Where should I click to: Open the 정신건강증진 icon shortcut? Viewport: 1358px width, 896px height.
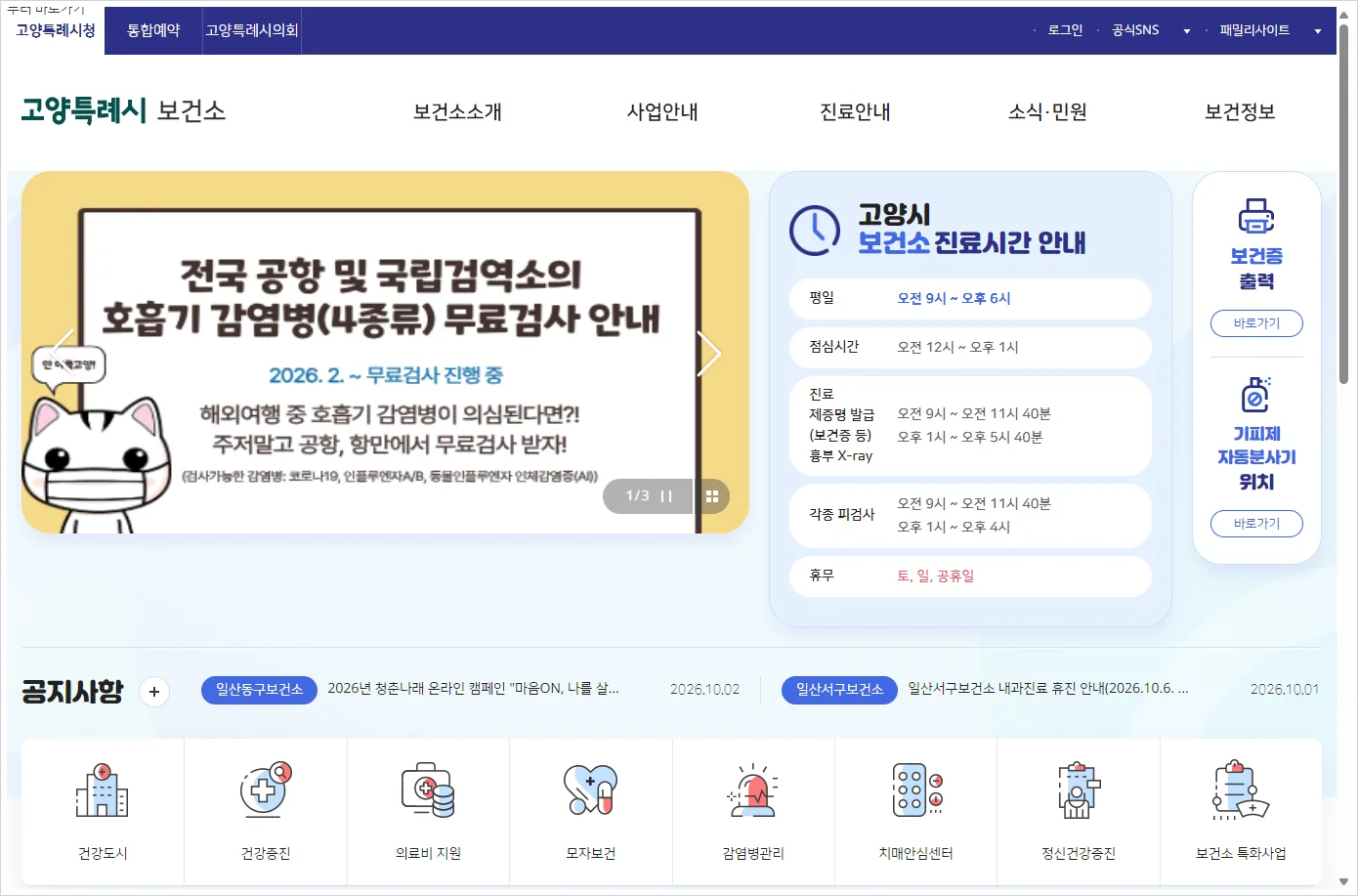[x=1079, y=811]
